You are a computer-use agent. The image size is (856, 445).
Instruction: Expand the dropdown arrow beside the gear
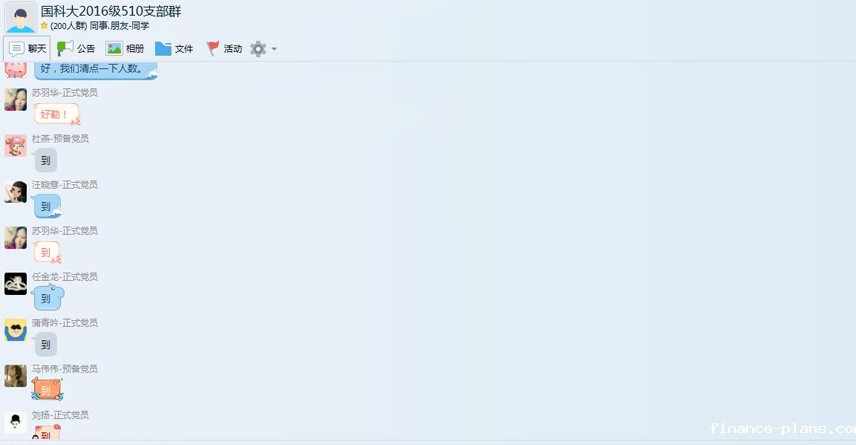pyautogui.click(x=274, y=49)
